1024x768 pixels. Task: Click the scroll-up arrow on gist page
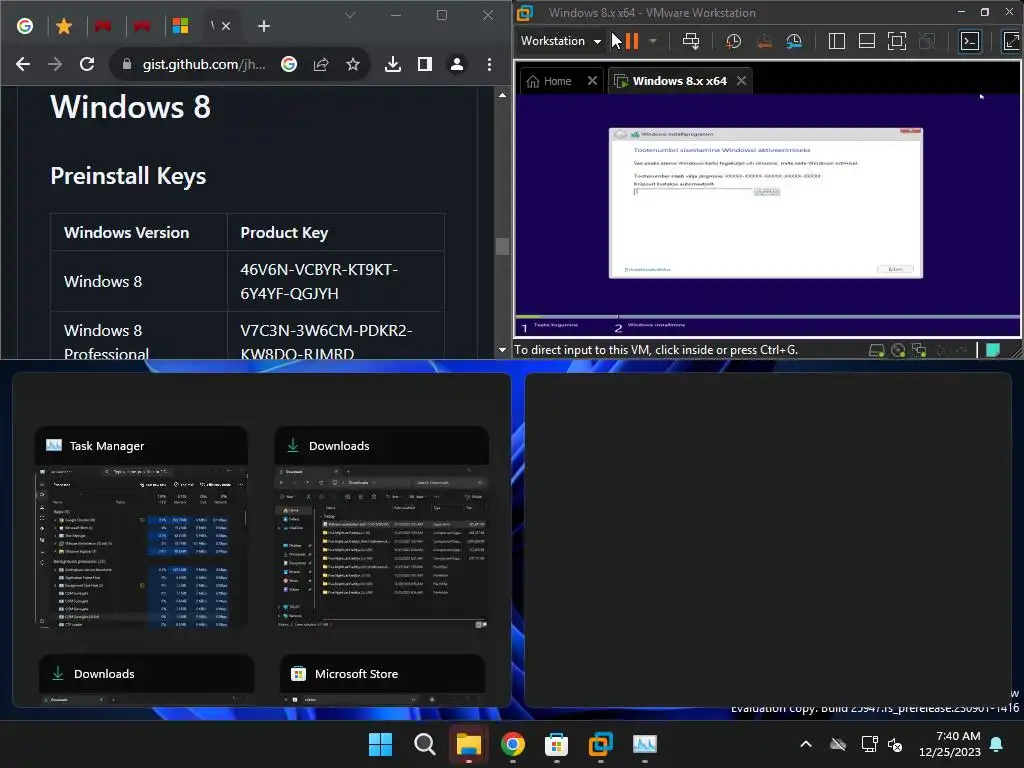[x=502, y=95]
